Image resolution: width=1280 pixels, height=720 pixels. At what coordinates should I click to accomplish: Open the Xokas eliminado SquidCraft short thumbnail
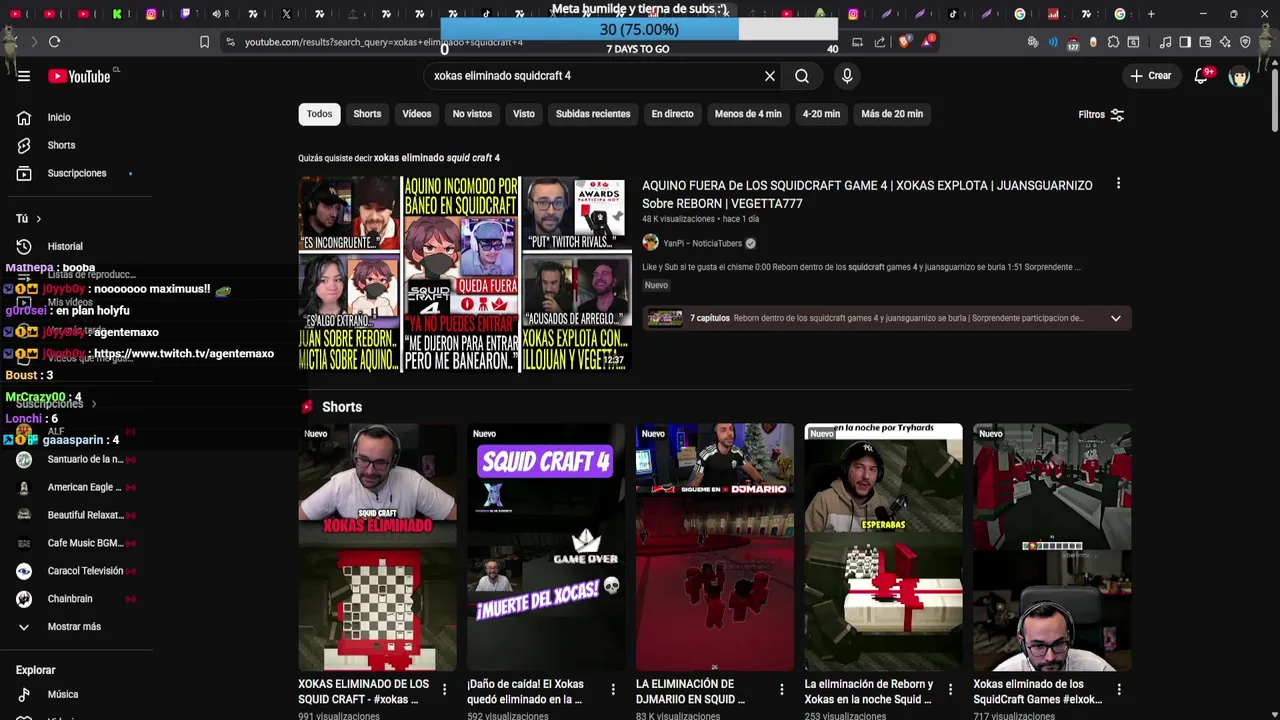coord(1052,547)
